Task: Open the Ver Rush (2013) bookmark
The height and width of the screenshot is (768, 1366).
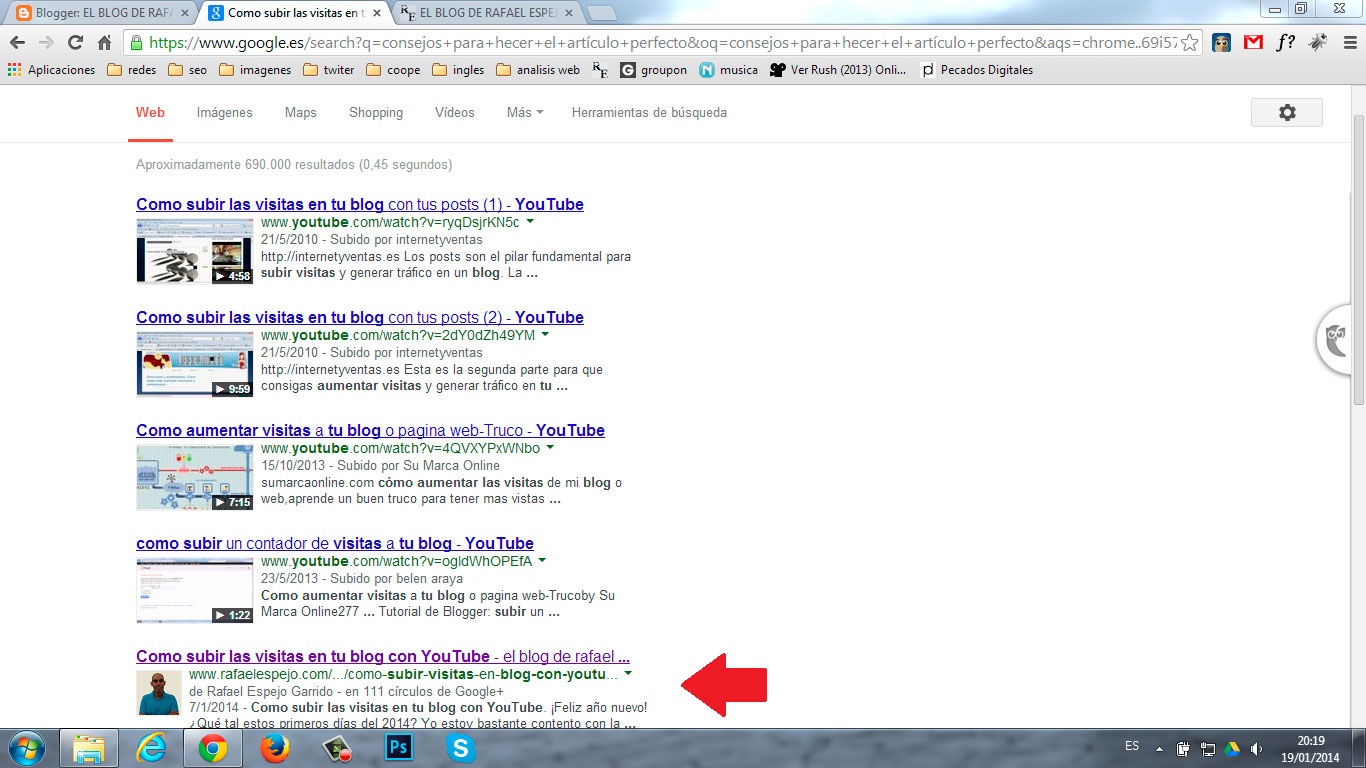Action: (x=838, y=70)
